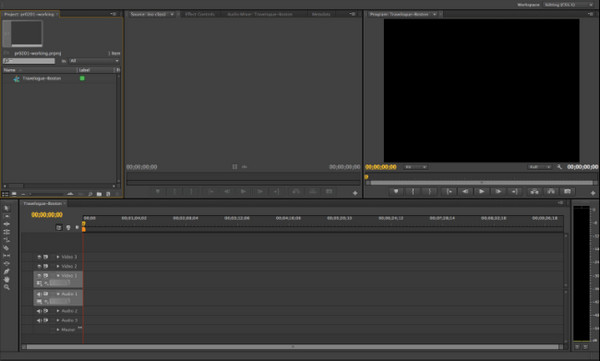Select the Track Select tool

(x=7, y=216)
